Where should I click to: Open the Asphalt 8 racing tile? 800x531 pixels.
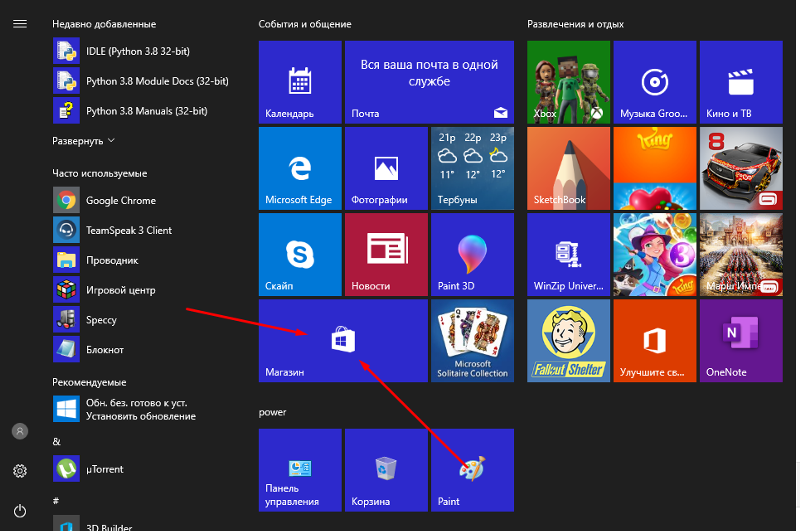(741, 168)
